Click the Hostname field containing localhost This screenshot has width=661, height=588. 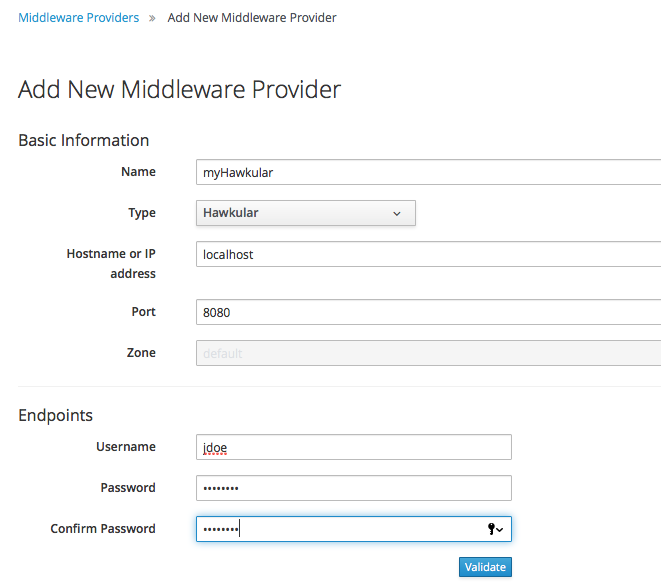[428, 254]
